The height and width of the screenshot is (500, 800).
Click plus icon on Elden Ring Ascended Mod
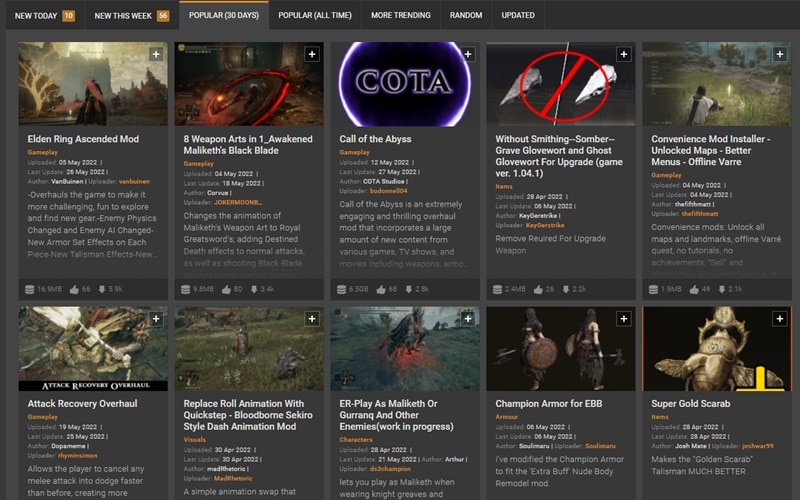pyautogui.click(x=156, y=54)
